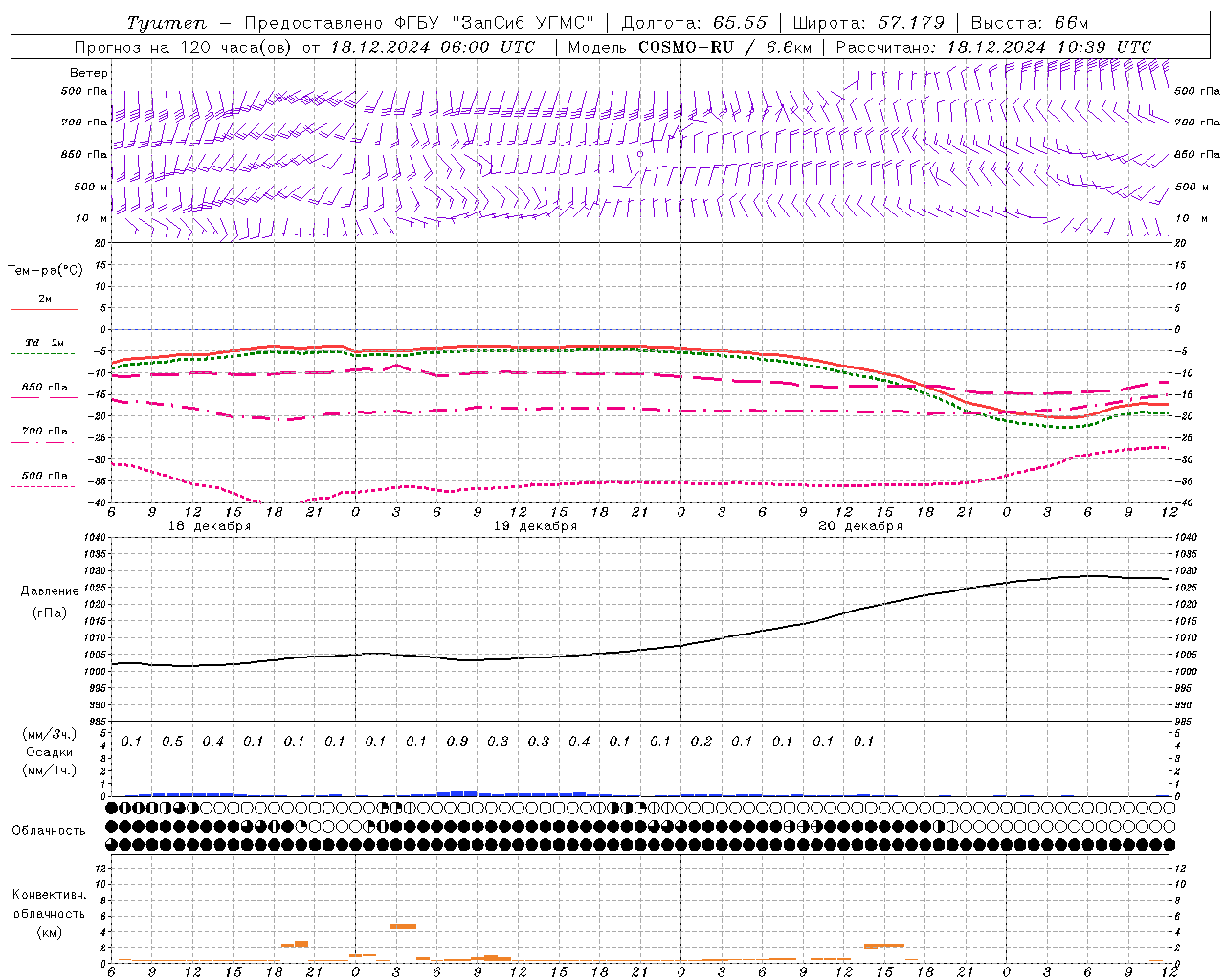The image size is (1225, 980).
Task: Click the 'Осадки' precipitation label
Action: pos(50,752)
